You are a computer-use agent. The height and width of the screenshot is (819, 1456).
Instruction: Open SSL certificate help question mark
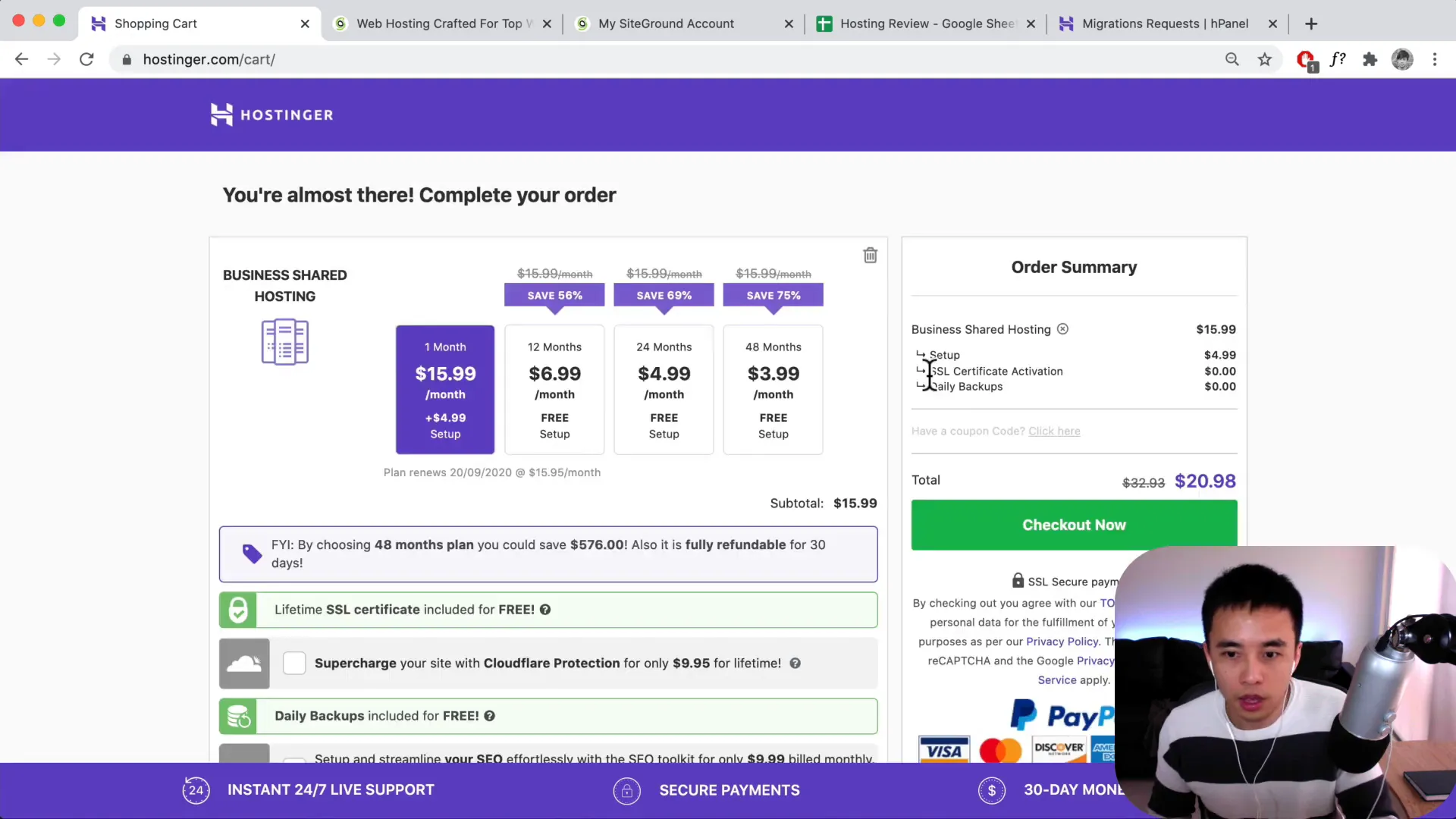coord(545,610)
